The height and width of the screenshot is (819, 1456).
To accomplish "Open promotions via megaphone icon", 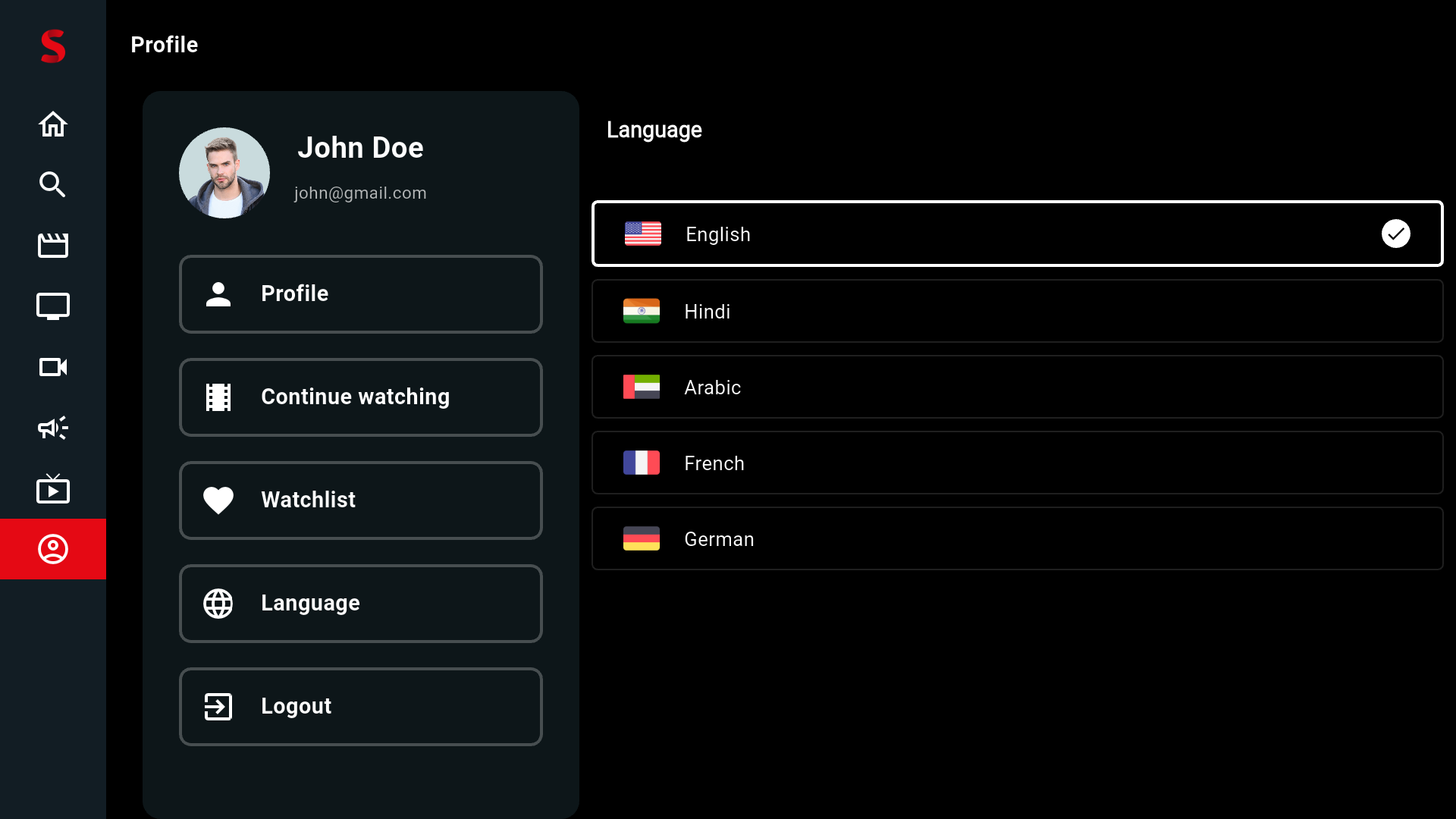I will [52, 428].
